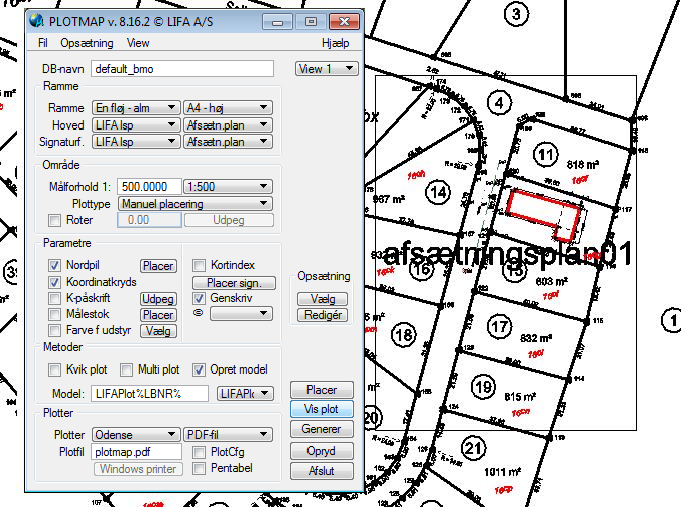Screen dimensions: 681x507
Task: Enable the Kvik plot checkbox
Action: point(54,370)
